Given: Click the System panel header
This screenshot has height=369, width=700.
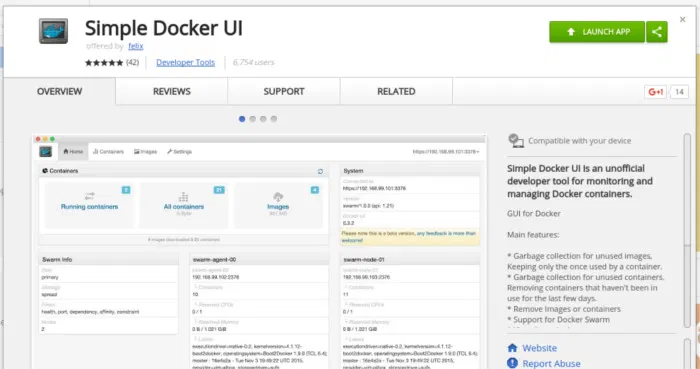Looking at the screenshot, I should click(x=410, y=171).
